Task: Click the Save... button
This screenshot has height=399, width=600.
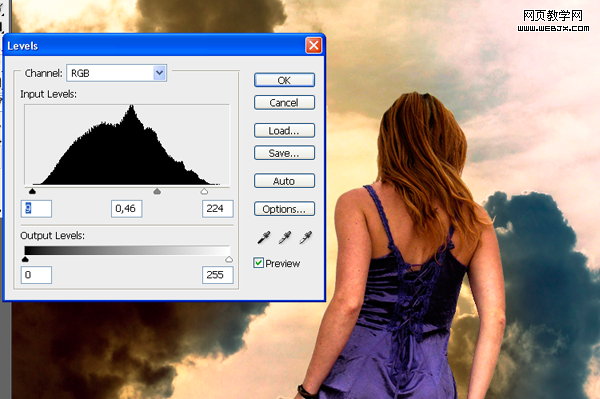Action: [x=284, y=153]
